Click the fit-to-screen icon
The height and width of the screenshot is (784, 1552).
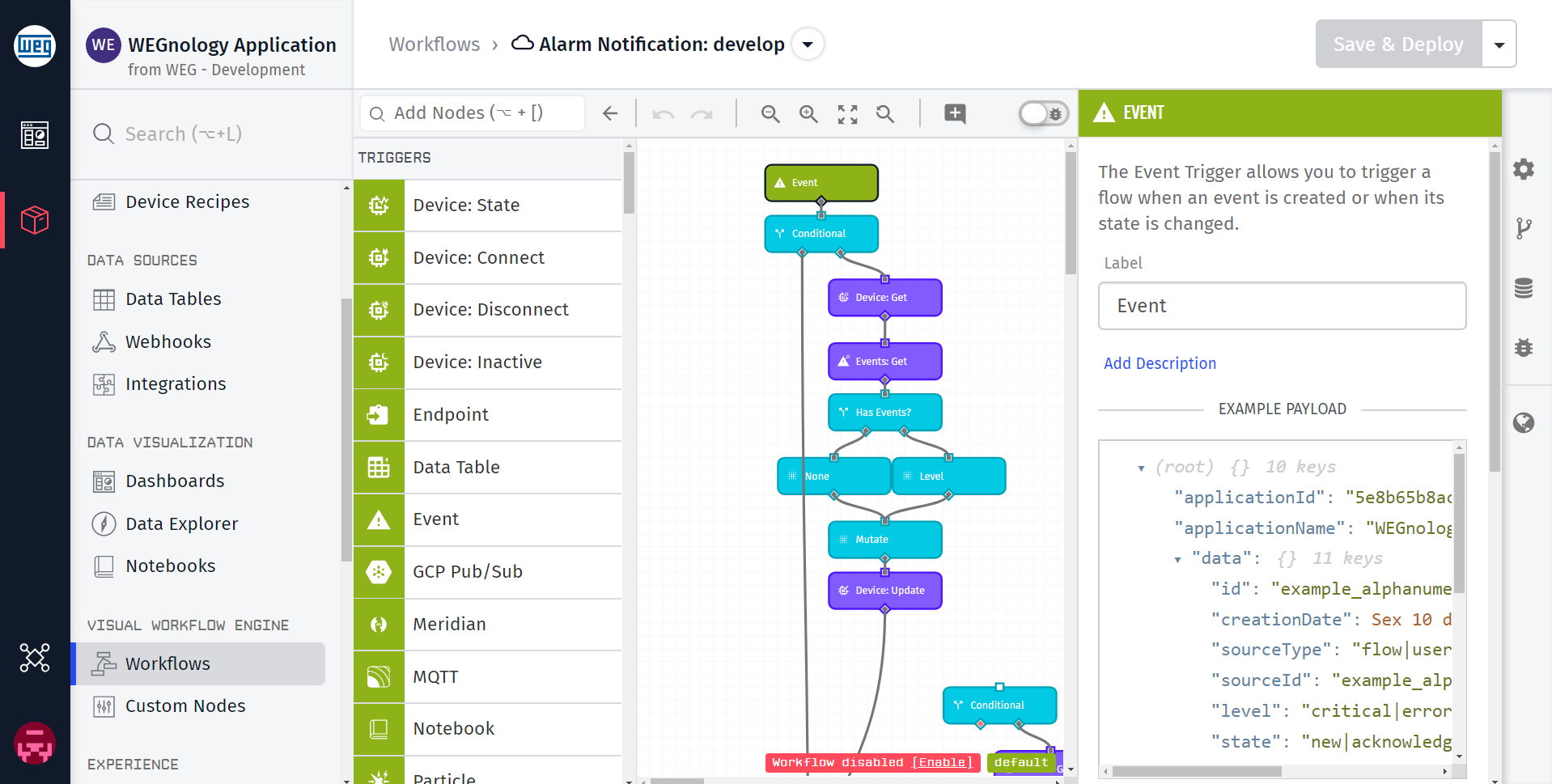click(847, 114)
